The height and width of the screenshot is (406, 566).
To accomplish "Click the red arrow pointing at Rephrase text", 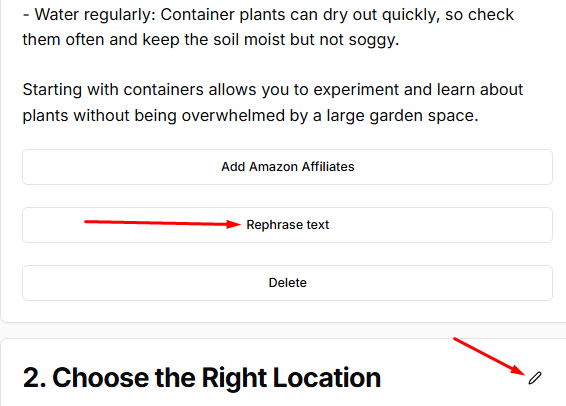I will click(x=162, y=223).
